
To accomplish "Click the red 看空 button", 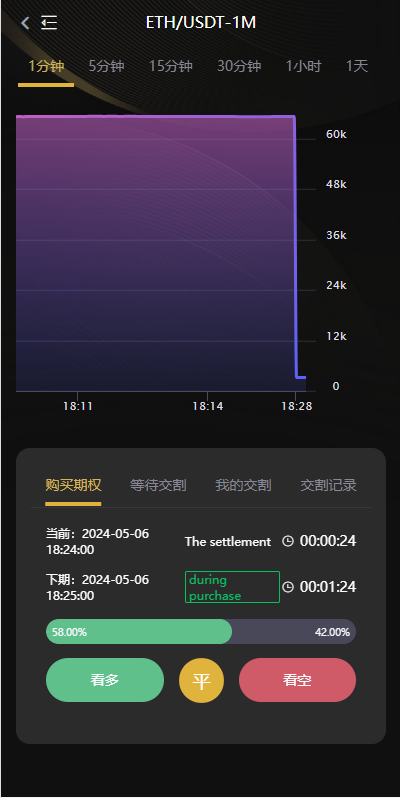I will (297, 680).
